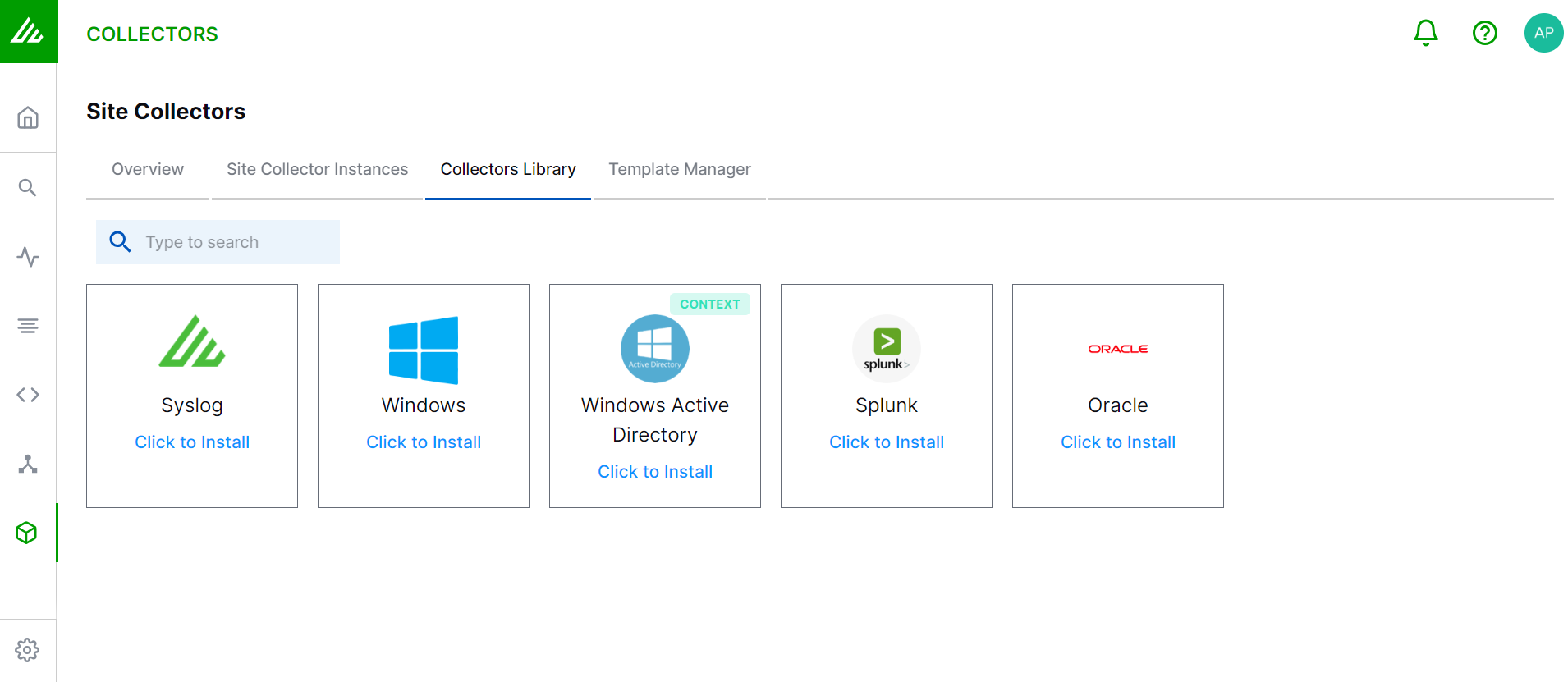1568x682 pixels.
Task: Click the Splunk card title
Action: tap(887, 405)
